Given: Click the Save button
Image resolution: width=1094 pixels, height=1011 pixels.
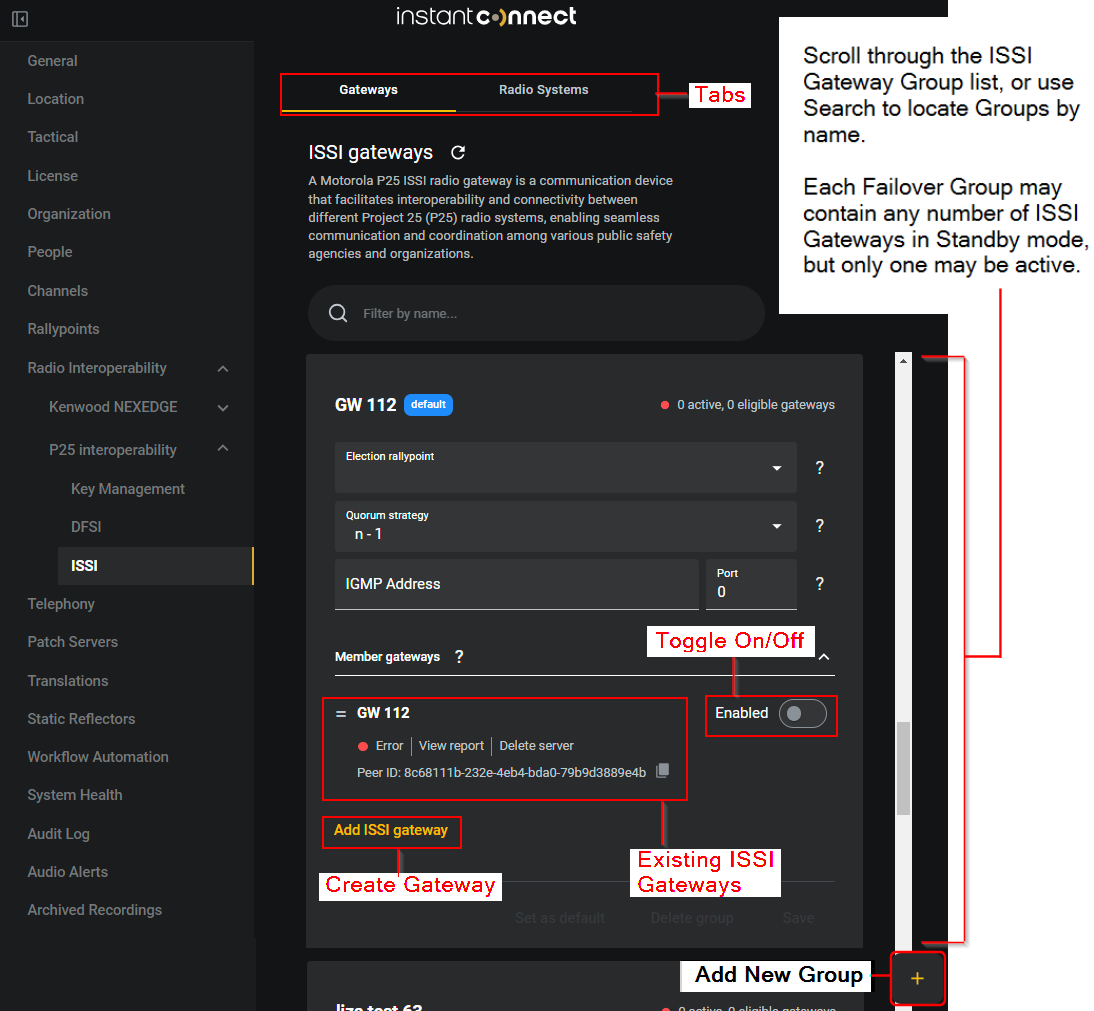Looking at the screenshot, I should tap(798, 918).
